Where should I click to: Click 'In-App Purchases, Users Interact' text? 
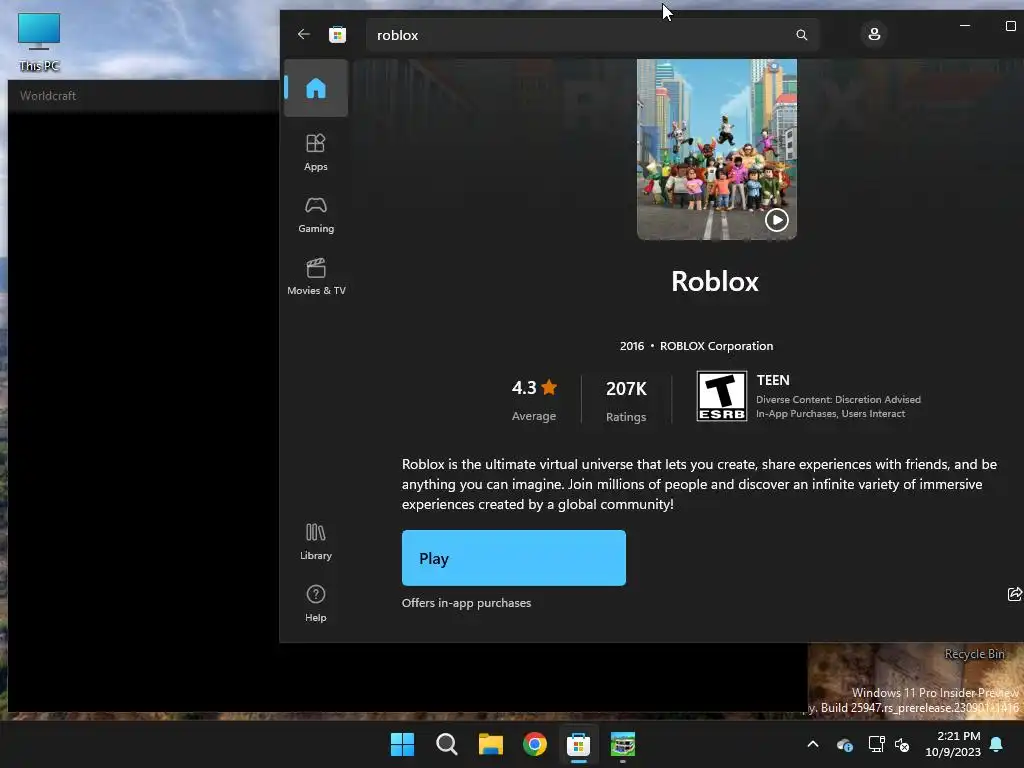pos(830,414)
